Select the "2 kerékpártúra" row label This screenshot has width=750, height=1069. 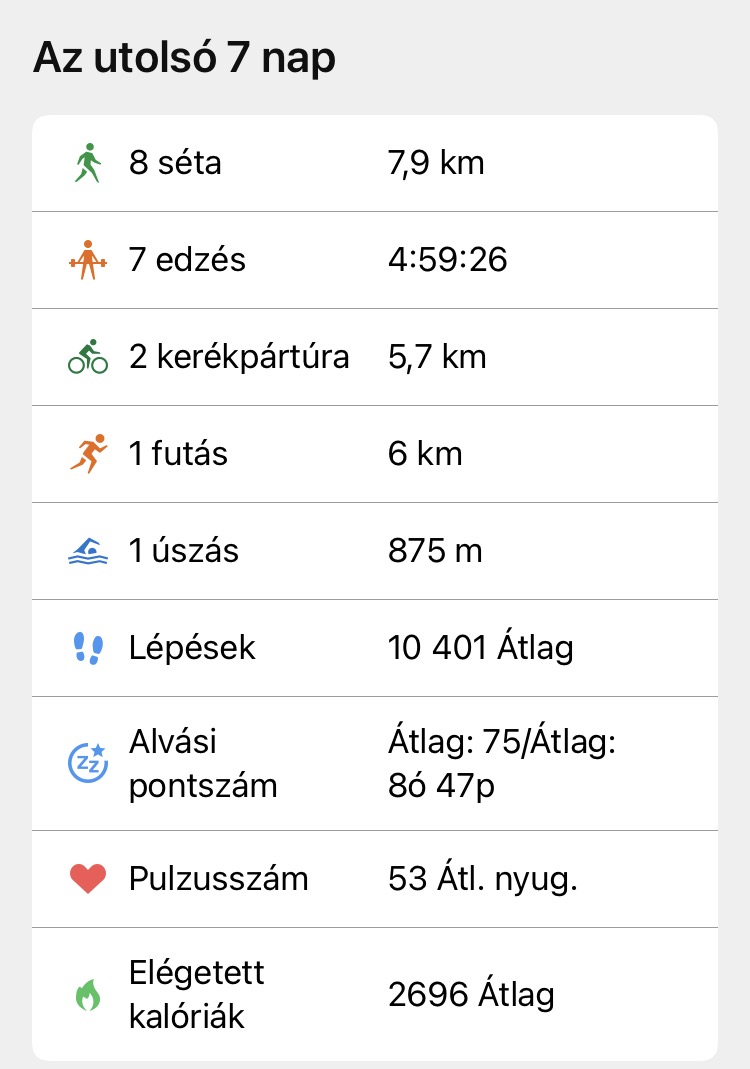coord(239,357)
